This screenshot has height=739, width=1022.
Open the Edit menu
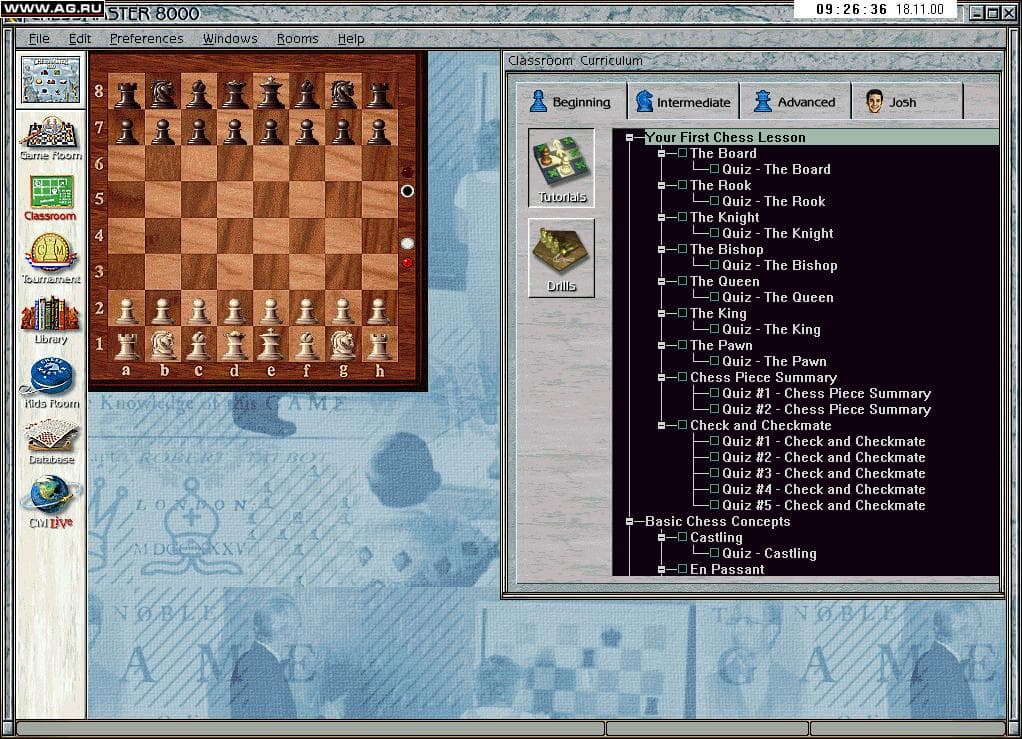(80, 38)
